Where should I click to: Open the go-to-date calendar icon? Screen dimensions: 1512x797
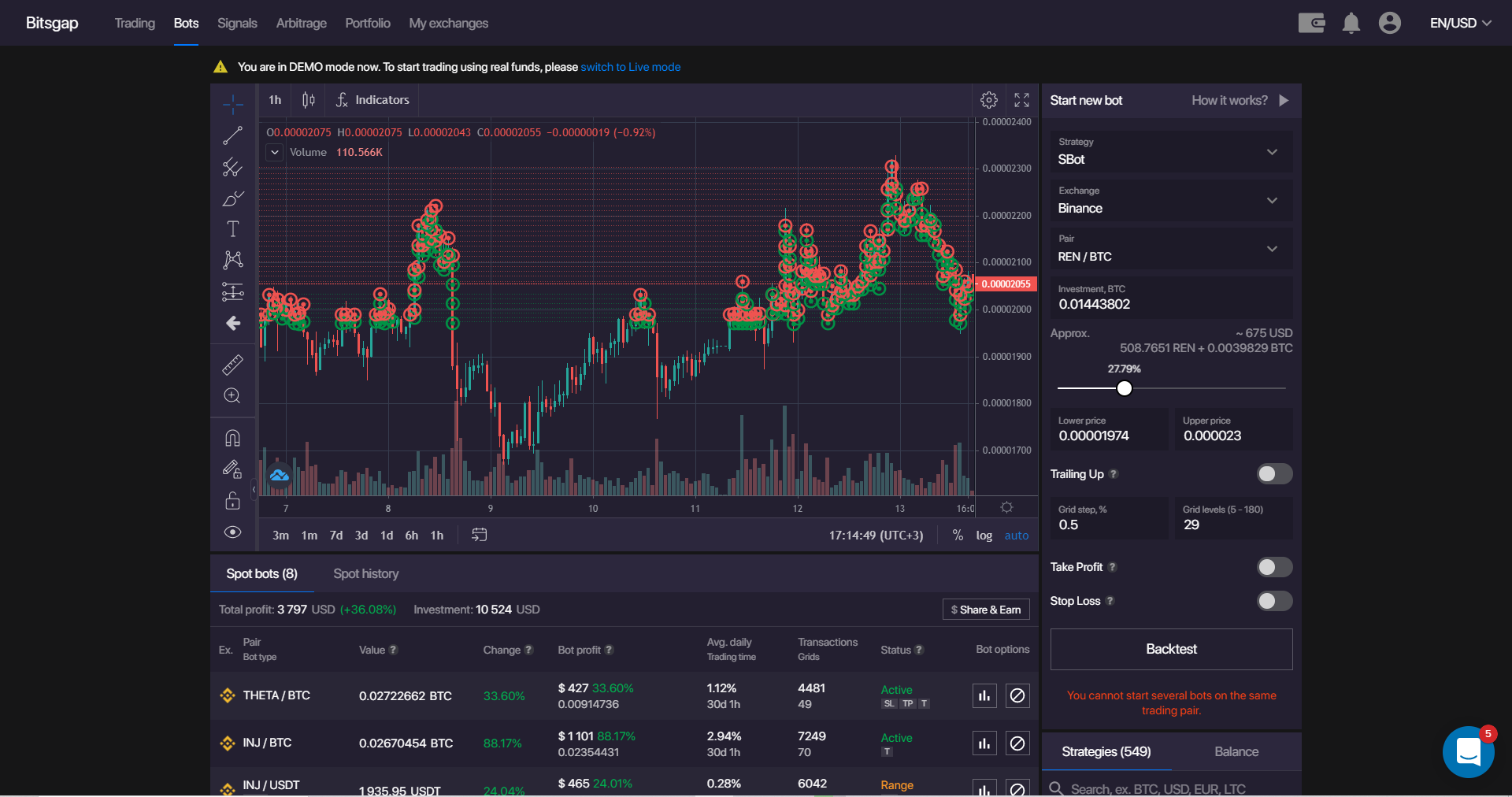(479, 535)
